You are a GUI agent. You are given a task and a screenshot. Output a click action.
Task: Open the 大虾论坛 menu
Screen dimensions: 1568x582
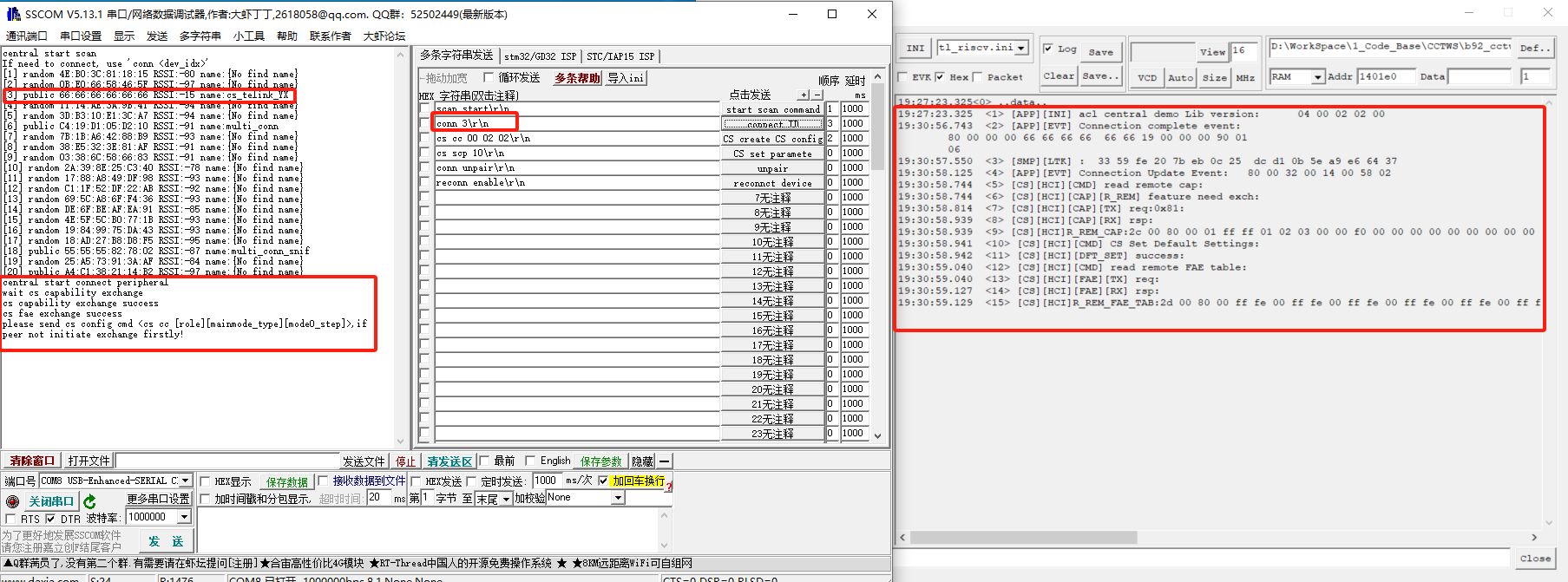point(384,36)
